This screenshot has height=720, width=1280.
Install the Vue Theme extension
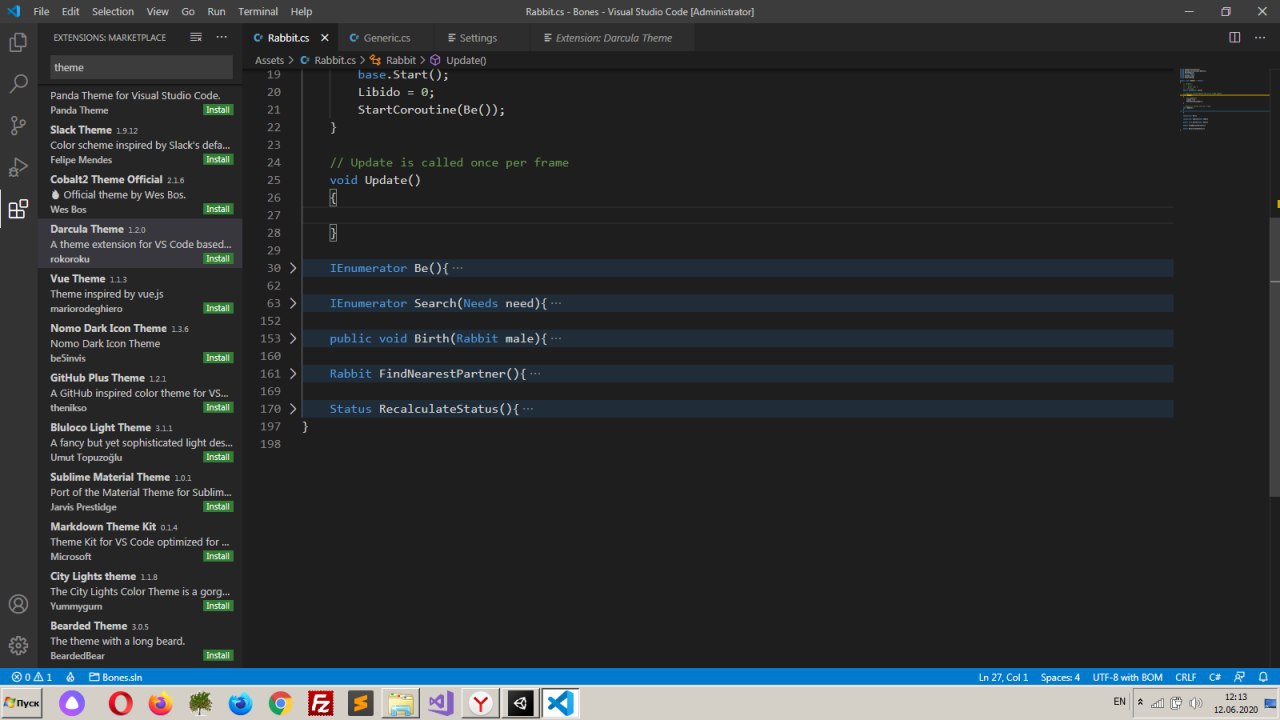(x=218, y=308)
